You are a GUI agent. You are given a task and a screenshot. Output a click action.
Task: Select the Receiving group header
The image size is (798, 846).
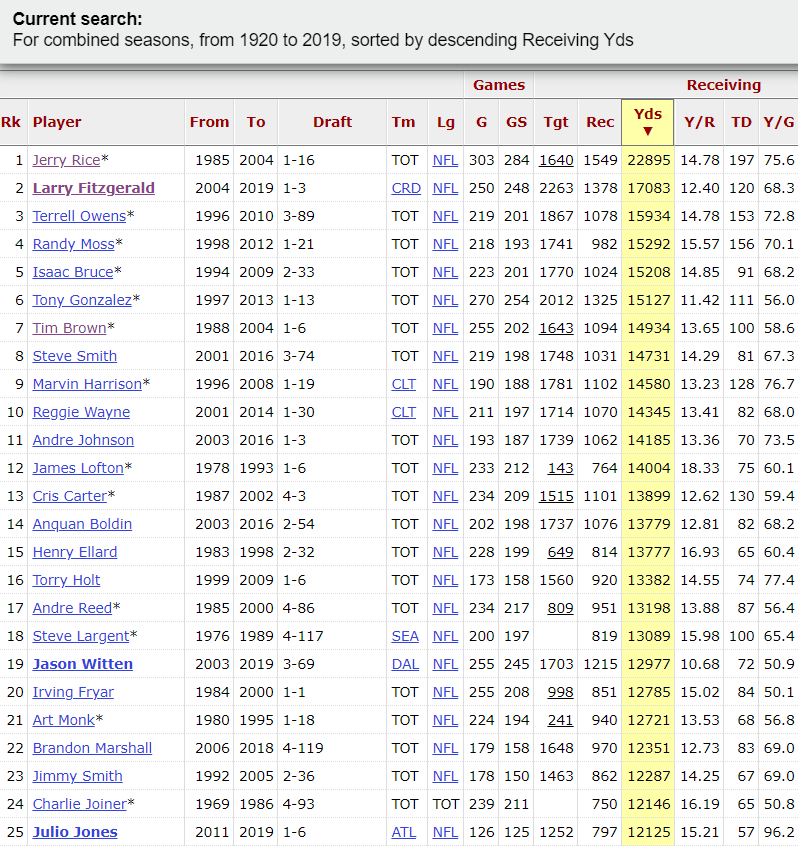tap(724, 85)
